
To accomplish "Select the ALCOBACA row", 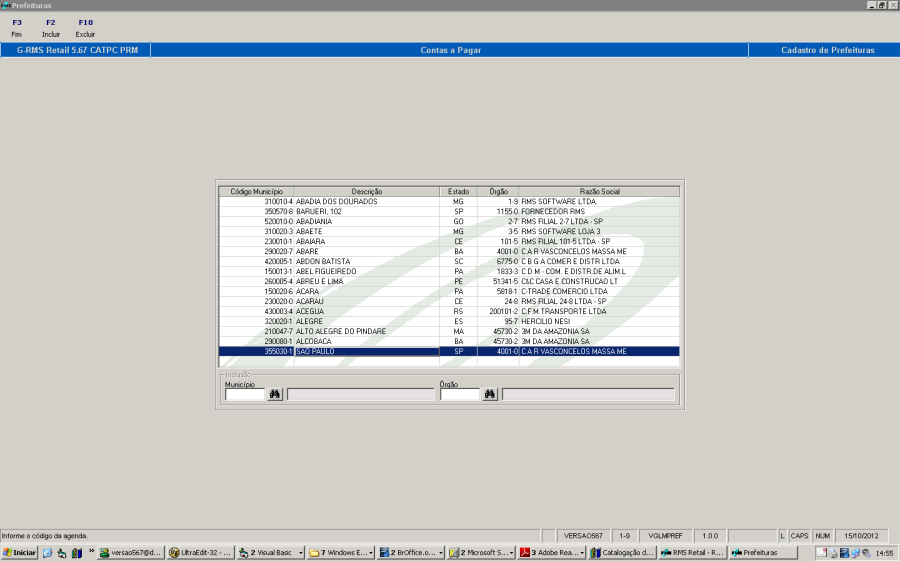I will pyautogui.click(x=449, y=342).
